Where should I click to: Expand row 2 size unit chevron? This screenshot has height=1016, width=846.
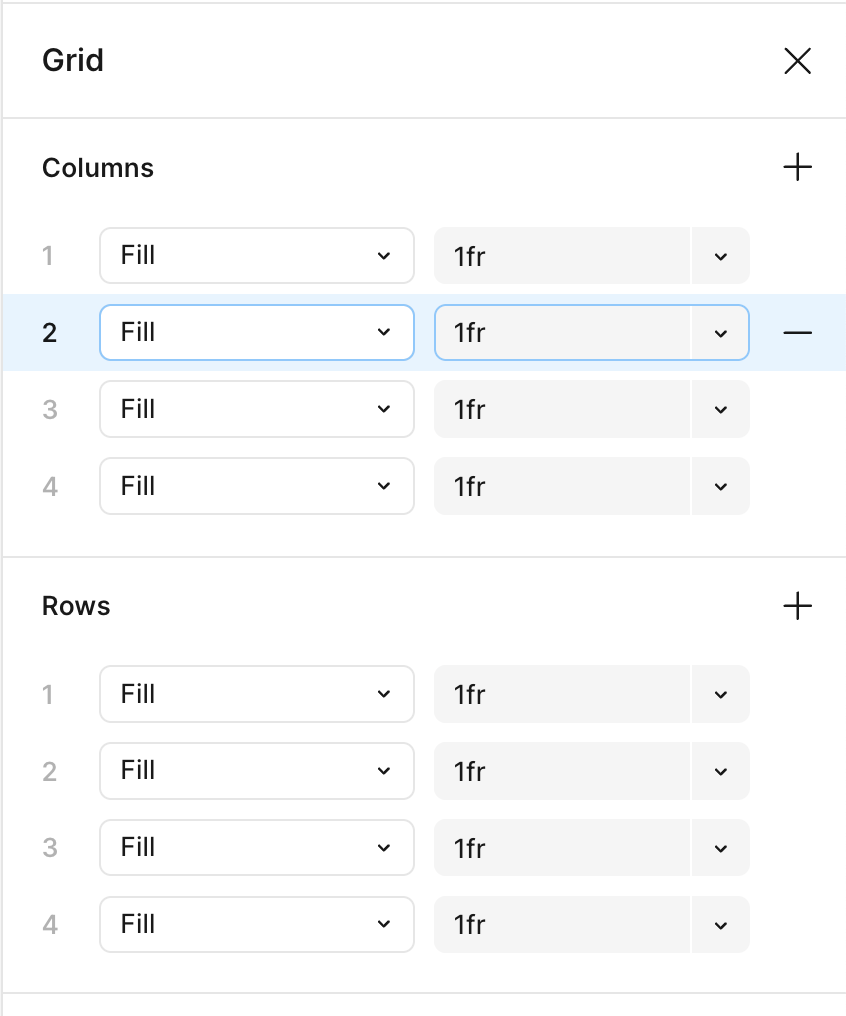[721, 771]
